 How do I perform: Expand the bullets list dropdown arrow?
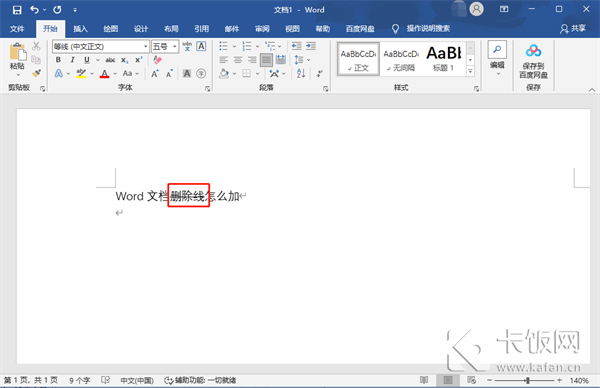(x=234, y=47)
